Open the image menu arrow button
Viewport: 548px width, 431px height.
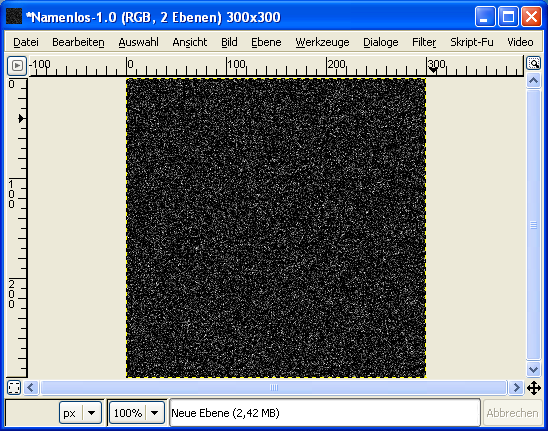coord(17,65)
